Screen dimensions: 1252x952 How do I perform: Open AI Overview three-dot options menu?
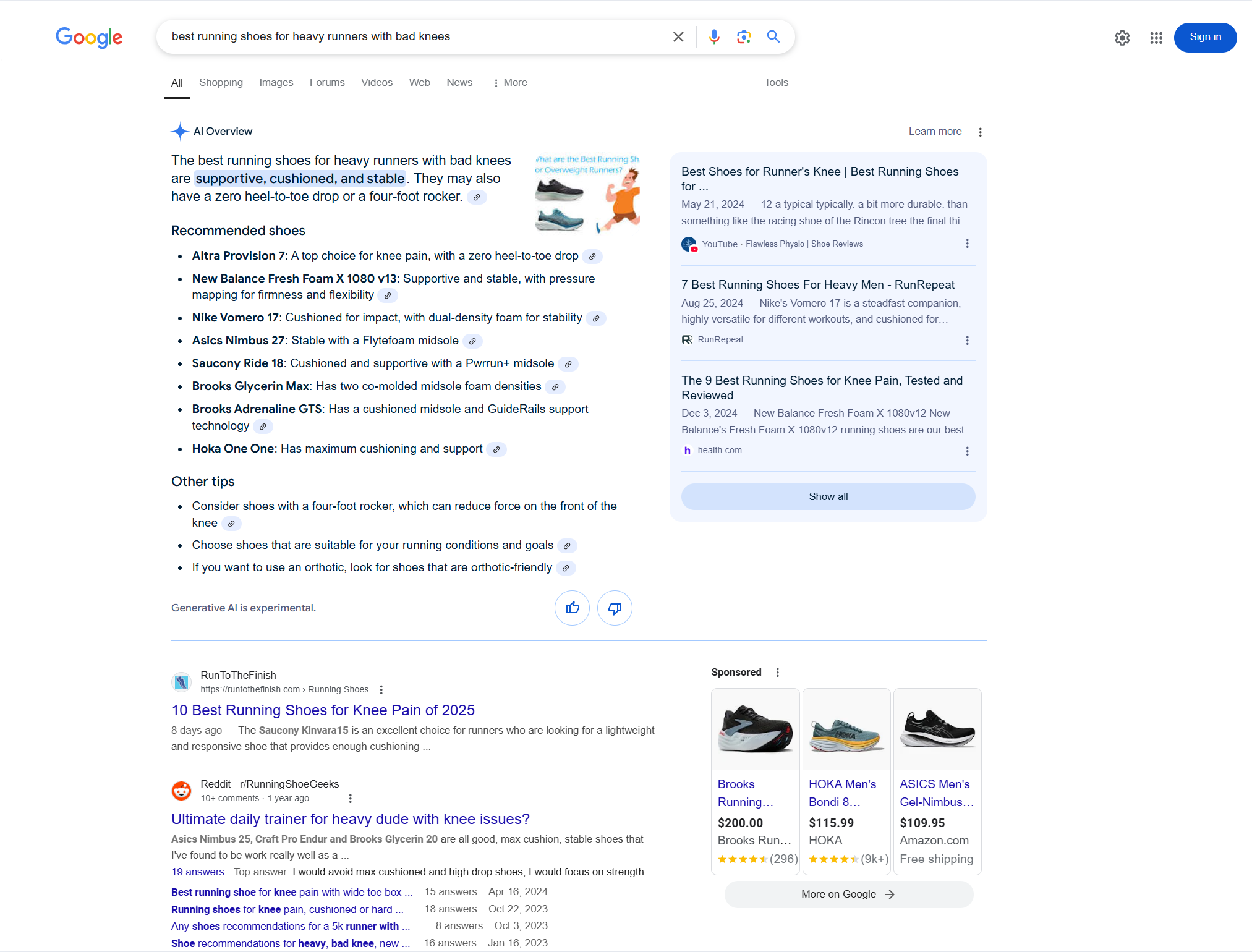980,132
